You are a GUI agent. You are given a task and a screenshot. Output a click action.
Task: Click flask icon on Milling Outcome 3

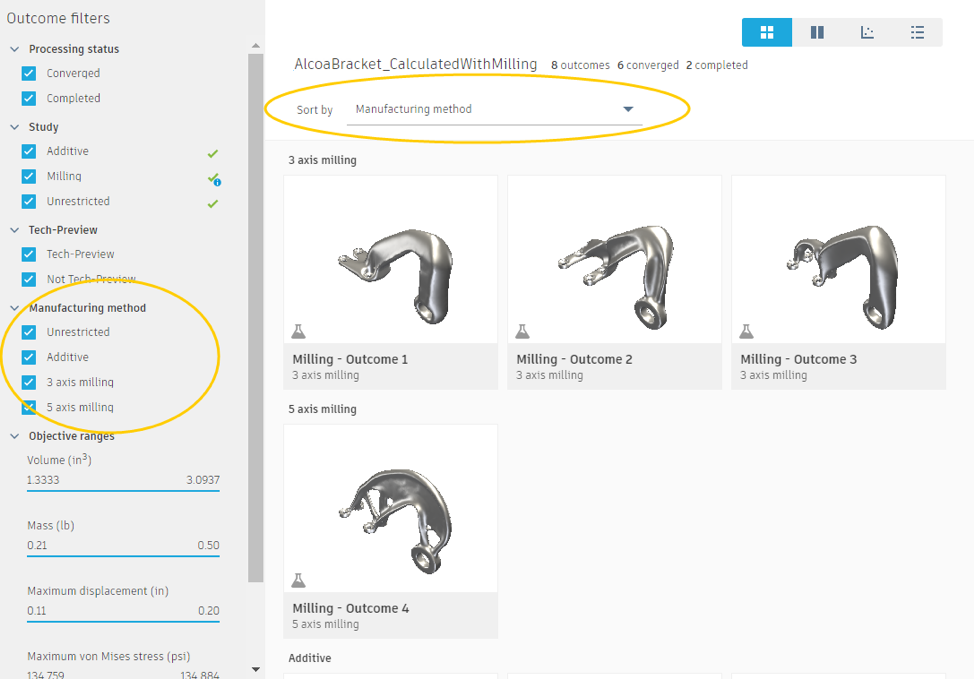(x=746, y=332)
